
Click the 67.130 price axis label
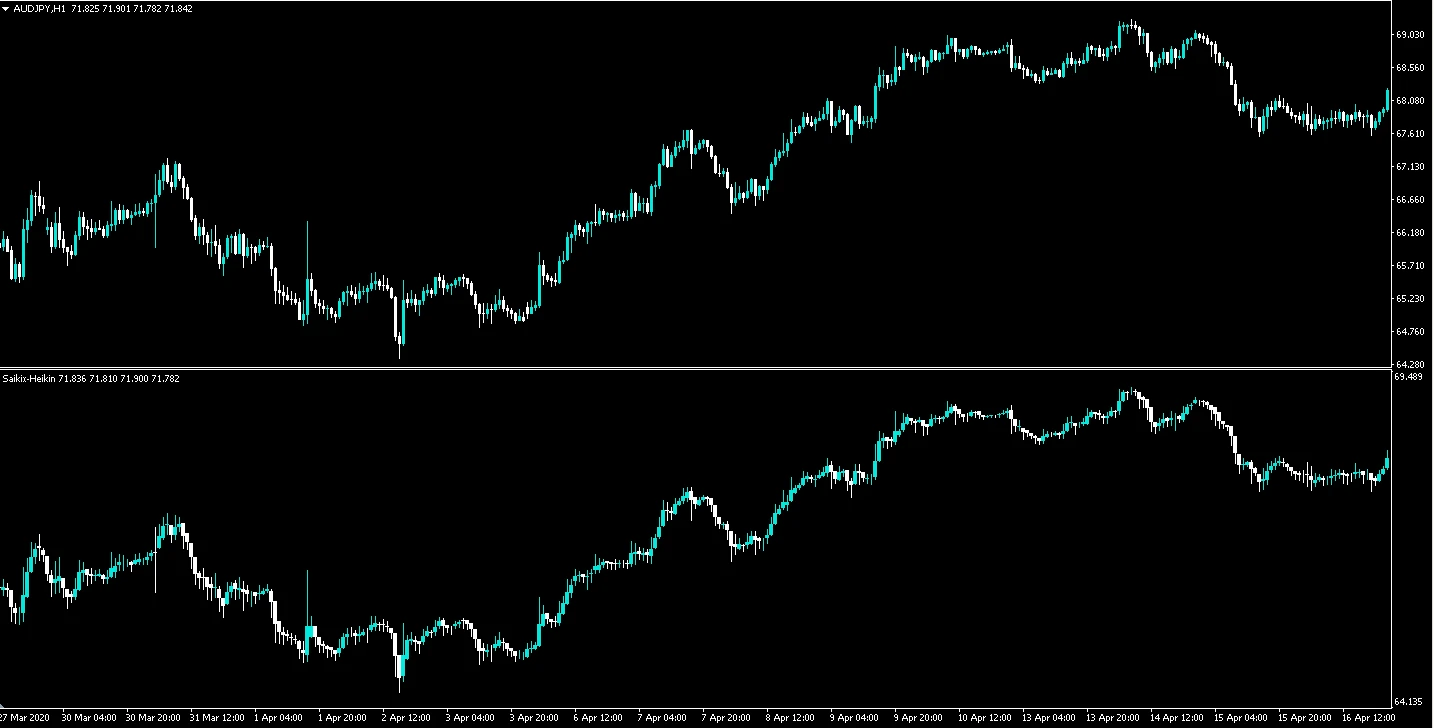pos(1408,167)
